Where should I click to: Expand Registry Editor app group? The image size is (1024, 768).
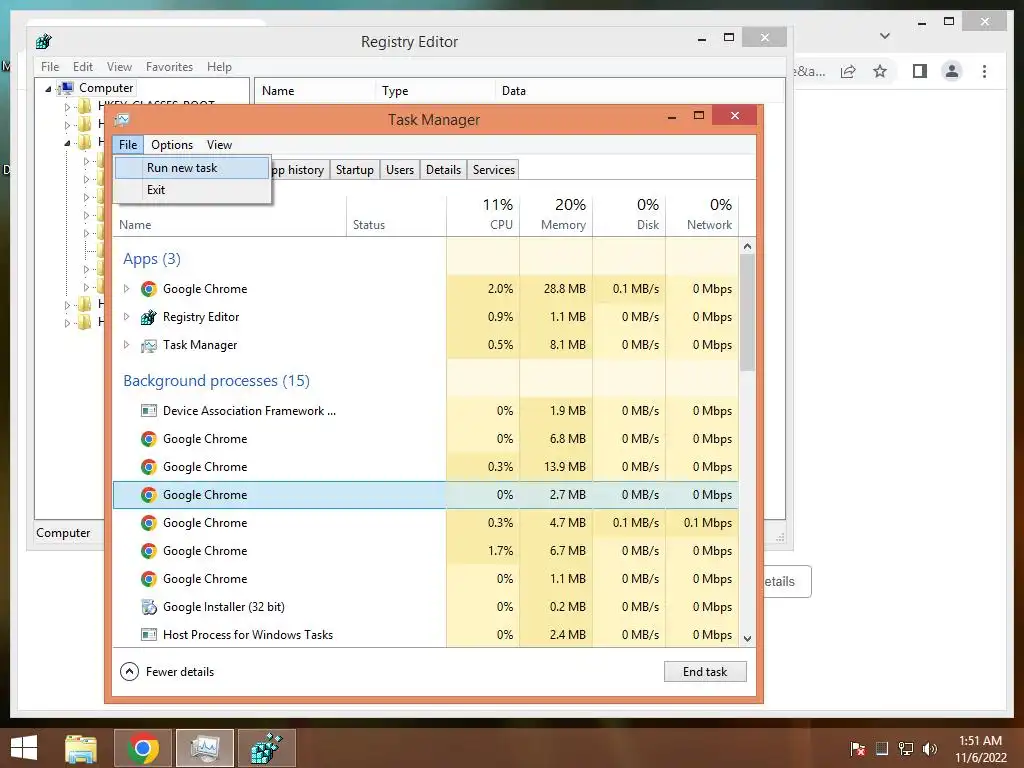point(127,317)
